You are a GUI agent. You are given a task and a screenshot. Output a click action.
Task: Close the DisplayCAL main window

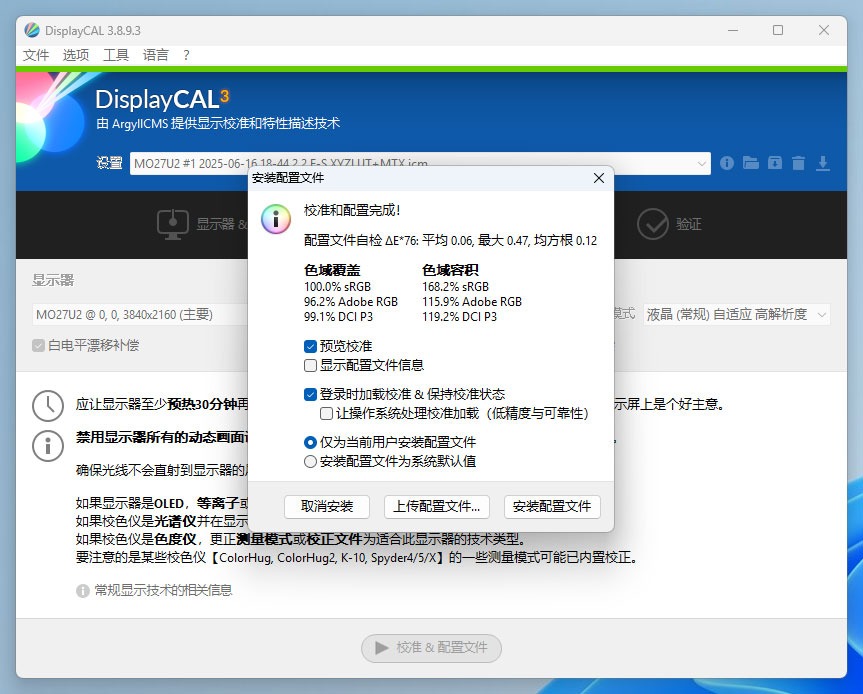pyautogui.click(x=823, y=30)
